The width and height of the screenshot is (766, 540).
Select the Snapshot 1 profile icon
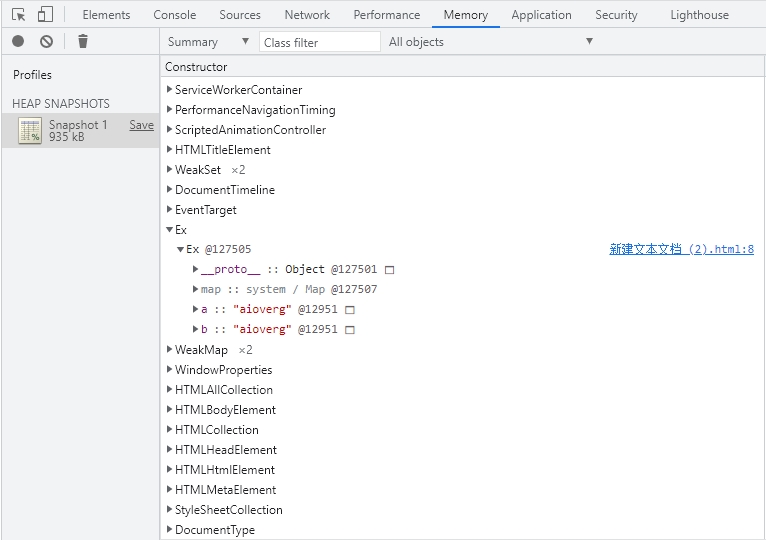(30, 131)
